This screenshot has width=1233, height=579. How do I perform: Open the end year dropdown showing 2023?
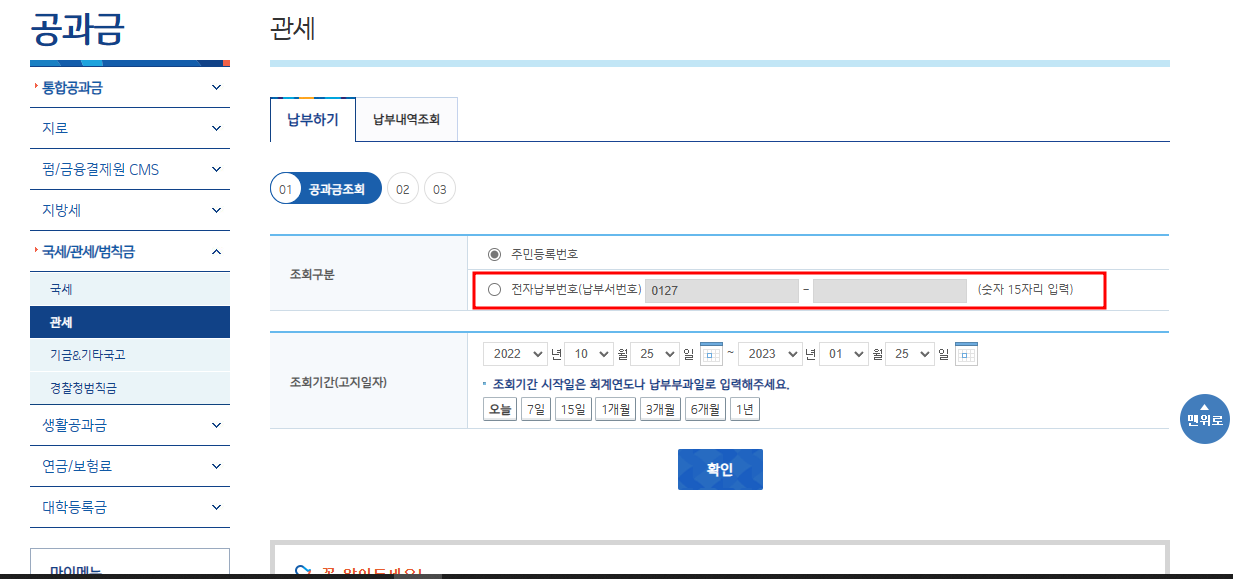point(770,354)
